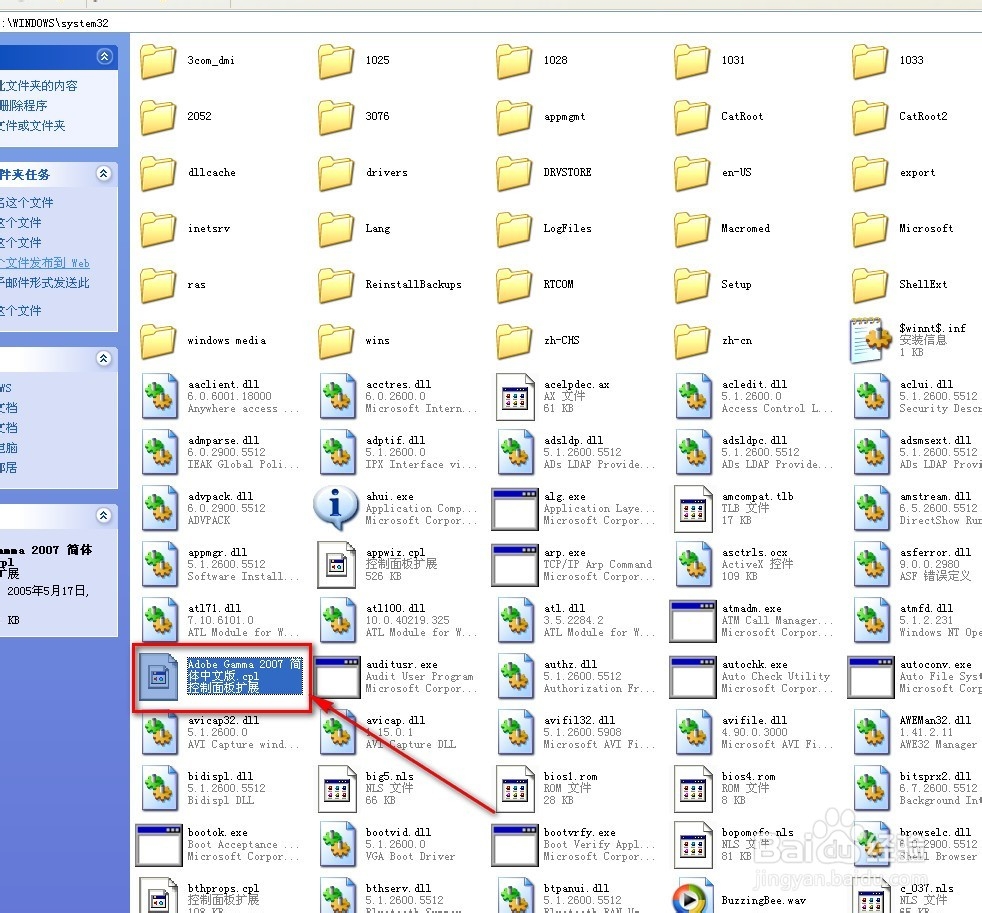Select the folder name LogFiles
The width and height of the screenshot is (982, 913).
(567, 229)
